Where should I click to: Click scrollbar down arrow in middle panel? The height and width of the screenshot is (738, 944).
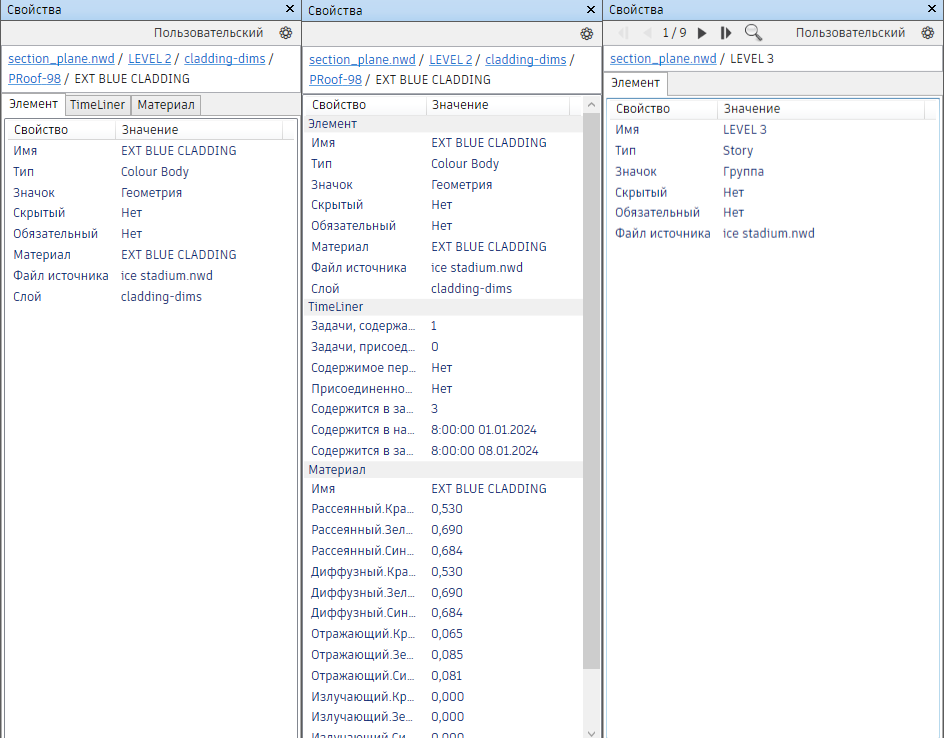tap(591, 732)
